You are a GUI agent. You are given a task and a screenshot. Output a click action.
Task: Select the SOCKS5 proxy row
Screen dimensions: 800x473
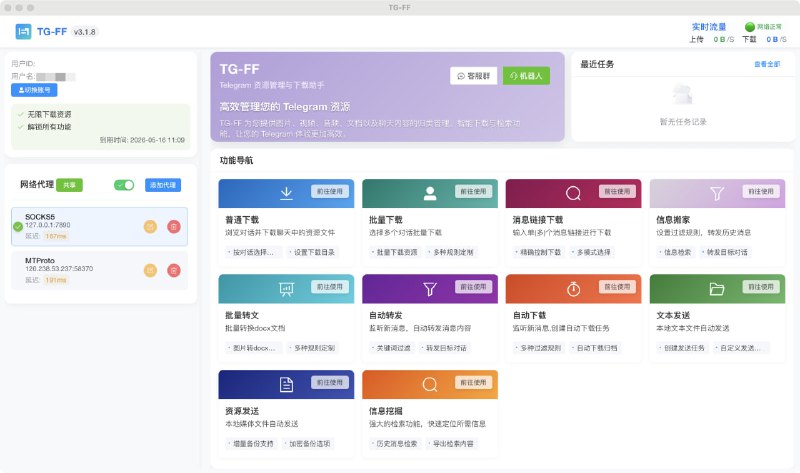click(x=99, y=227)
